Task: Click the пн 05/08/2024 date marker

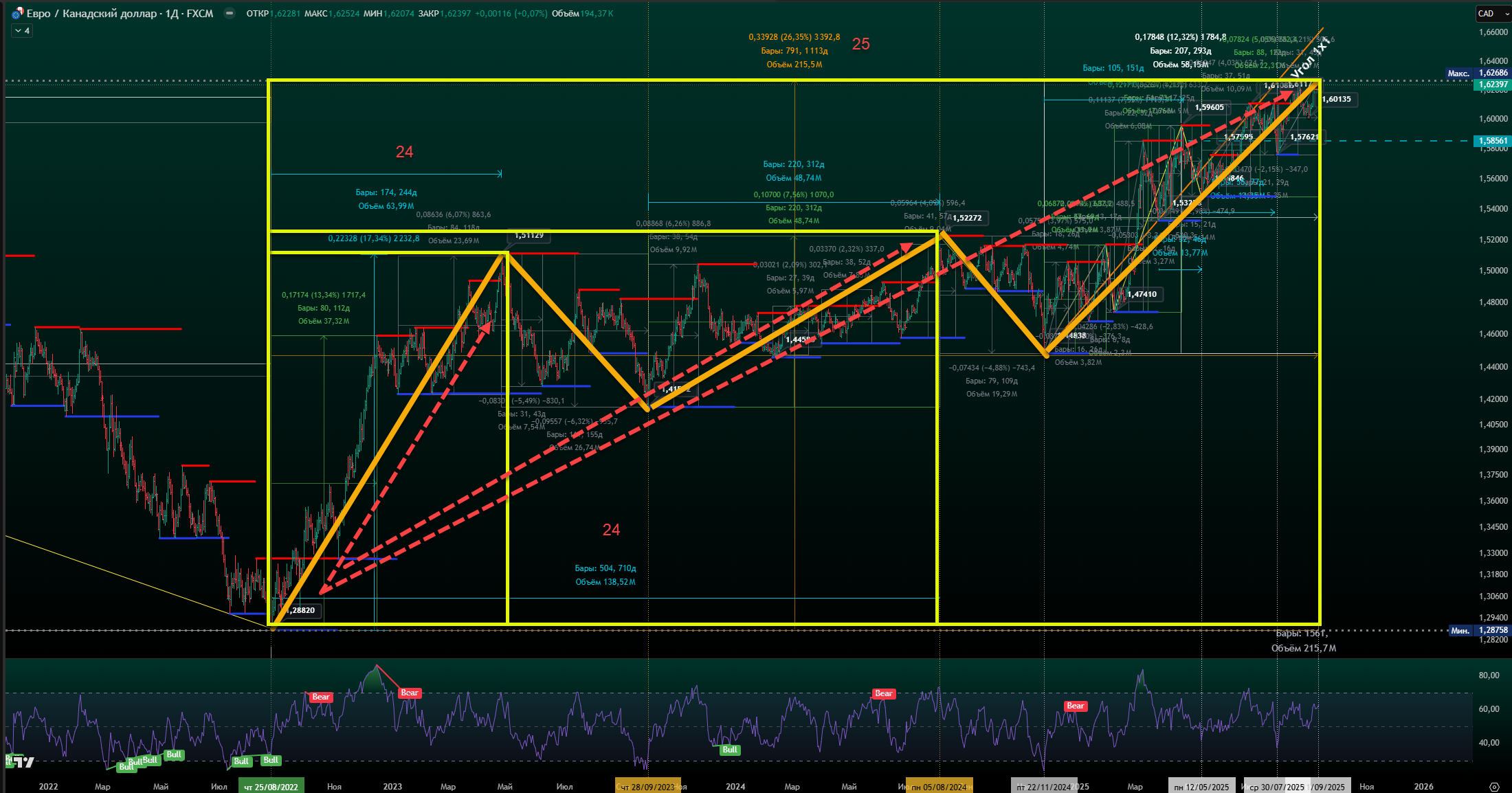Action: [x=939, y=787]
